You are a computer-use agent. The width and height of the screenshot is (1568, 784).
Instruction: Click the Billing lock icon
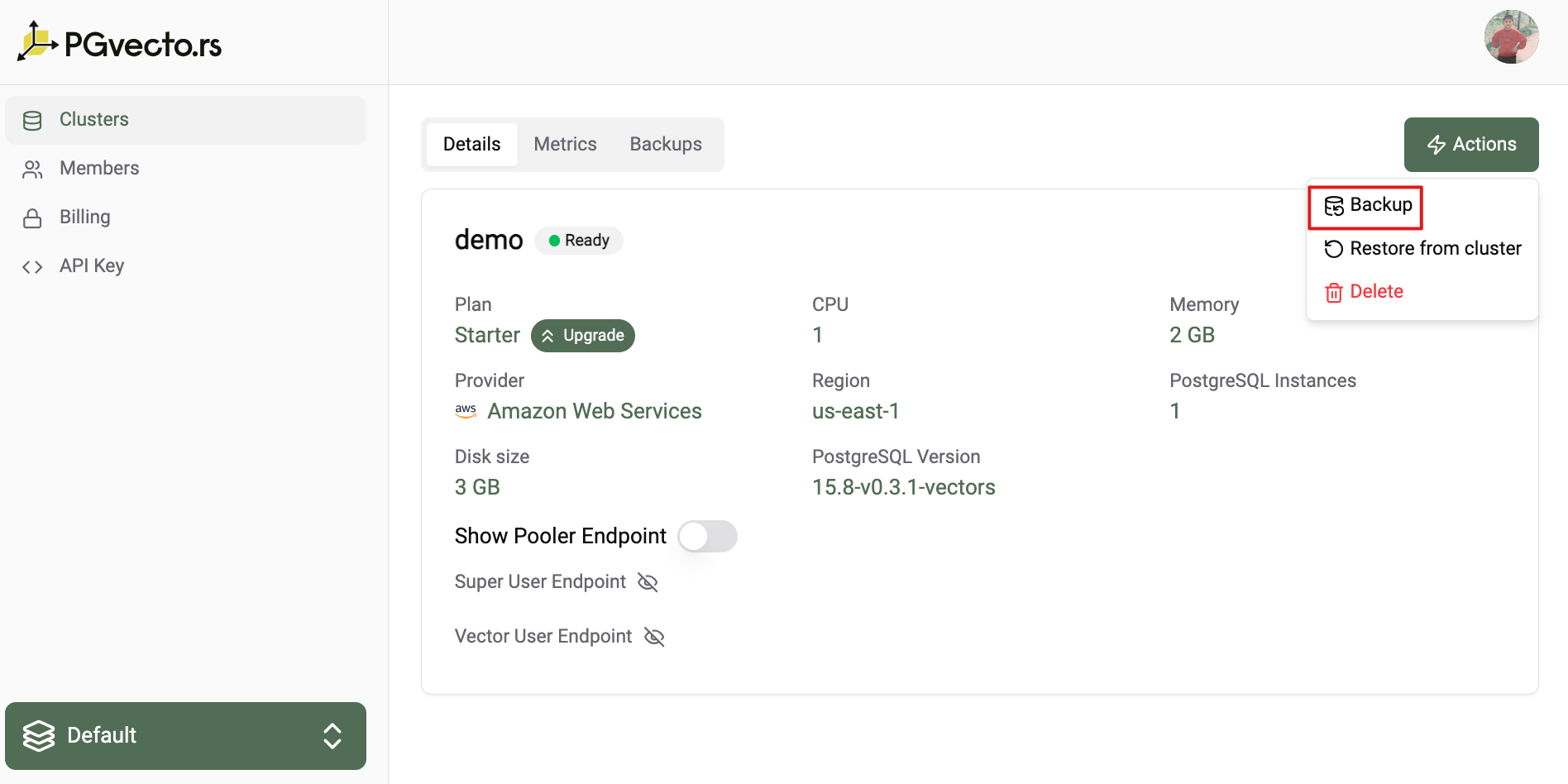coord(32,218)
